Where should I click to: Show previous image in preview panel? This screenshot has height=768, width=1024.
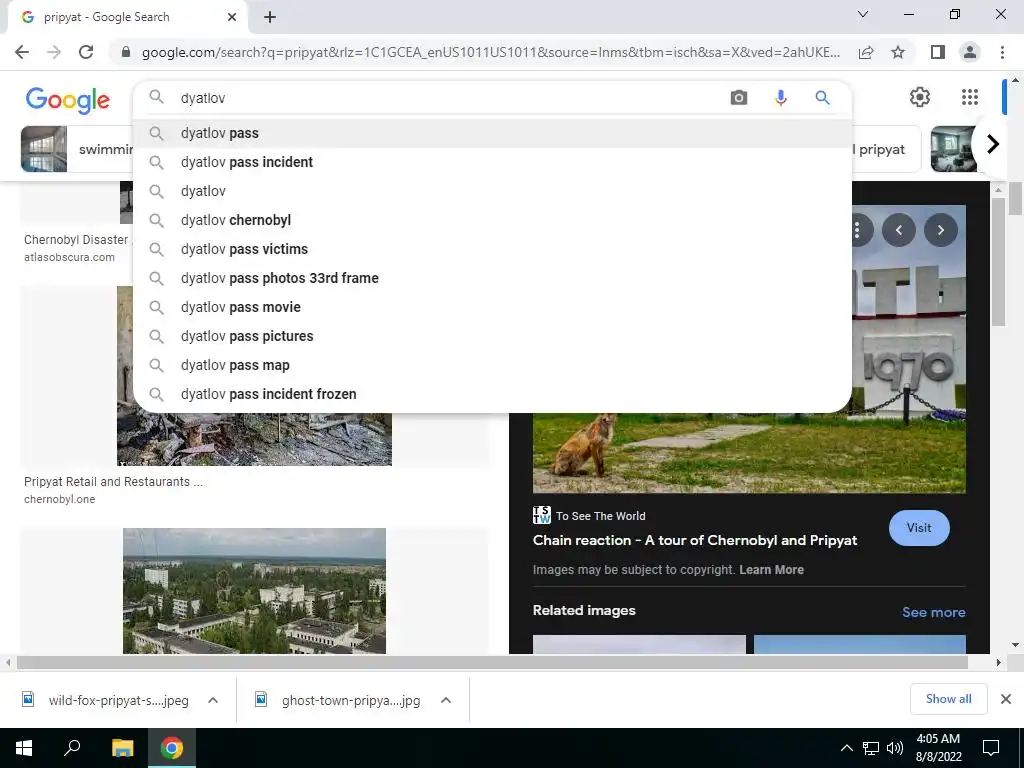tap(899, 230)
